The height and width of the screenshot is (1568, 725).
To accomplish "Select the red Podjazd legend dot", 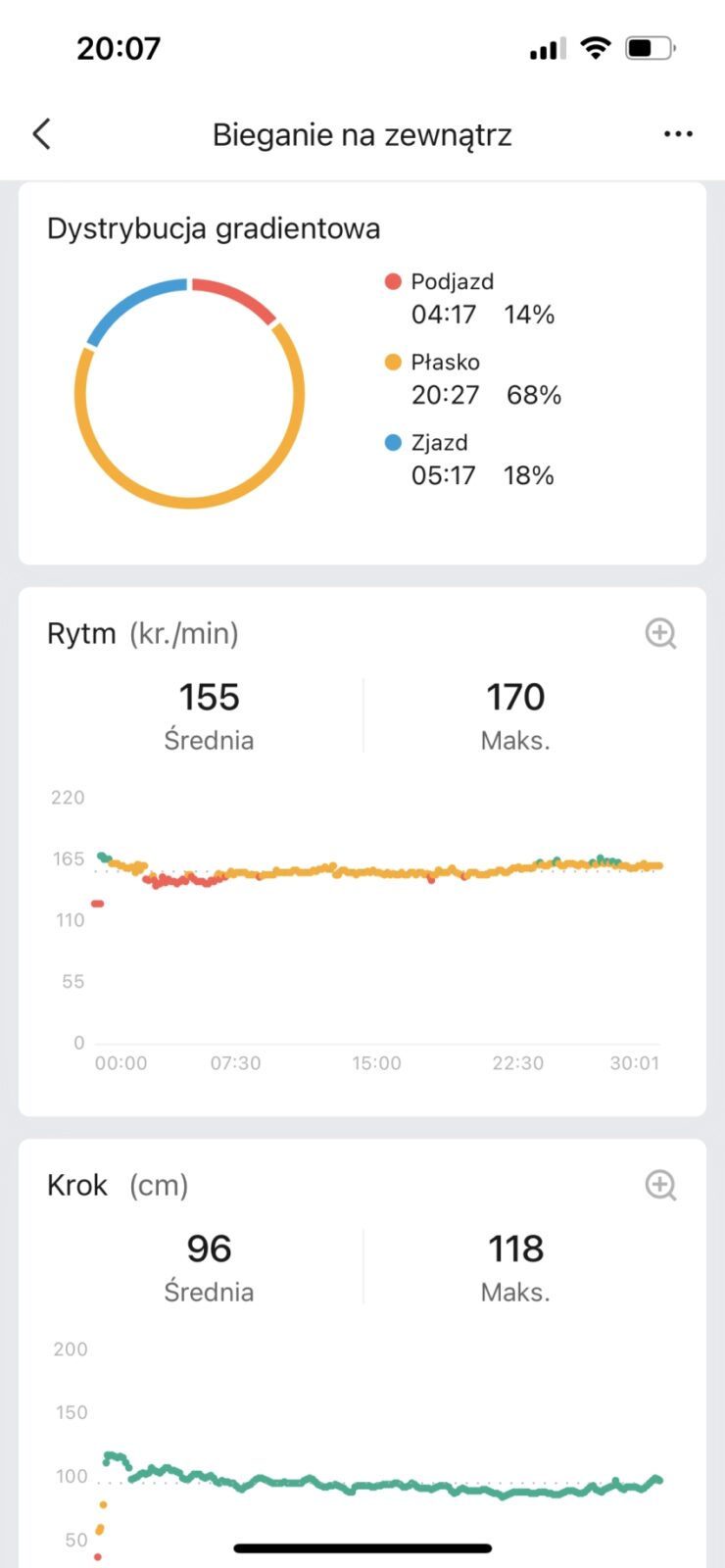I will pyautogui.click(x=393, y=282).
